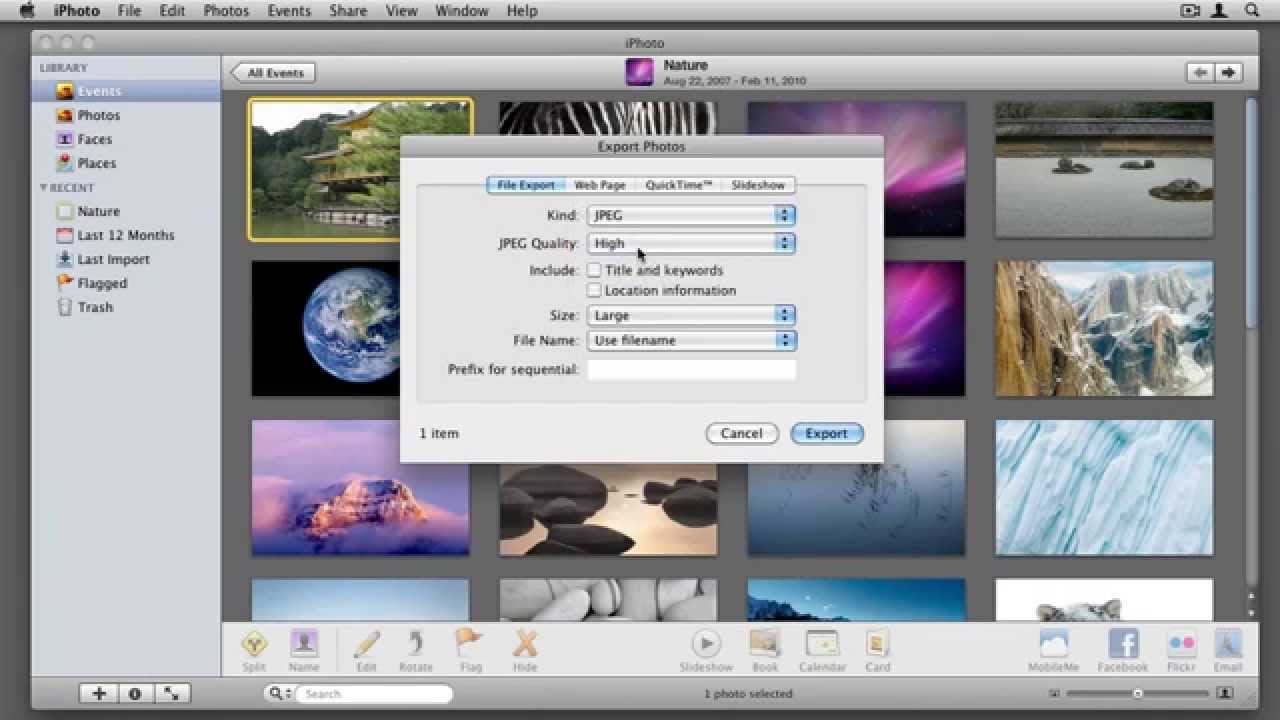Enable Title and keywords checkbox

click(594, 270)
